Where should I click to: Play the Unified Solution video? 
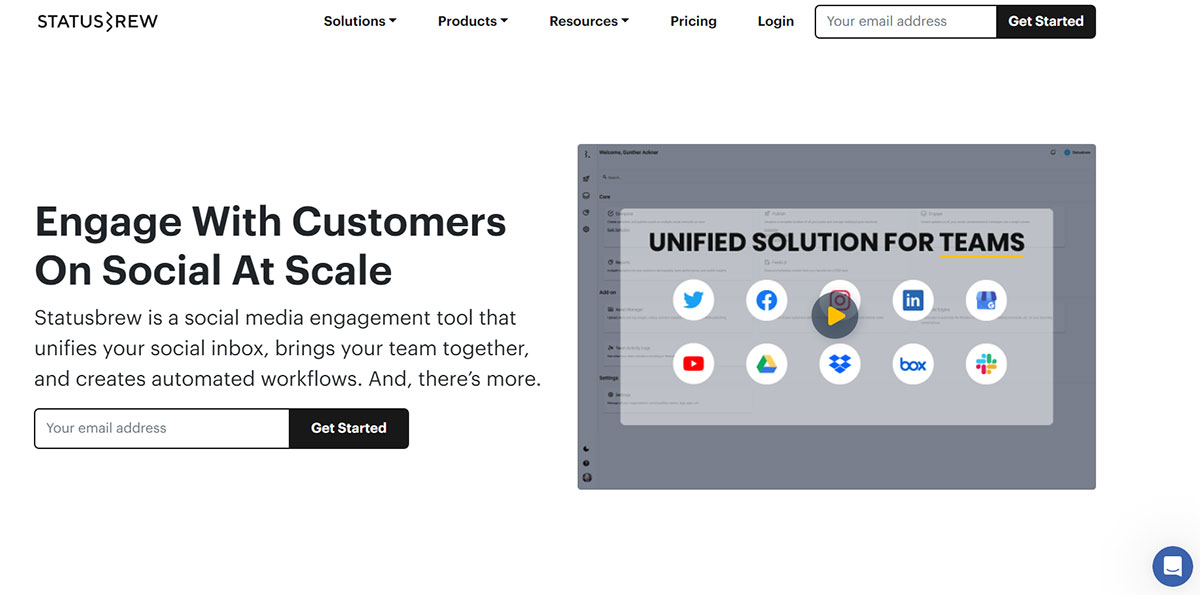pyautogui.click(x=836, y=316)
